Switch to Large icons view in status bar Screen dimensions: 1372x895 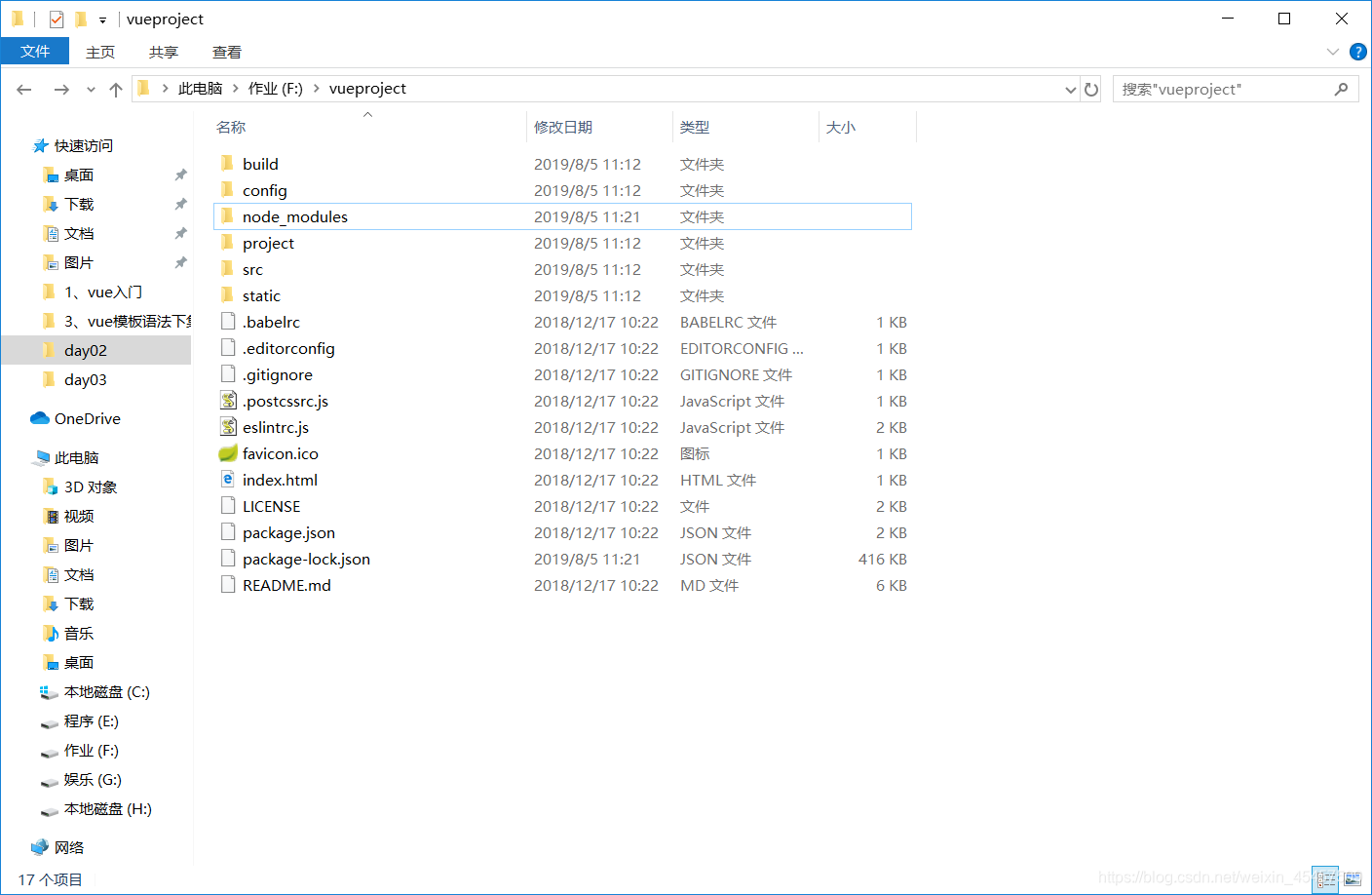click(1353, 879)
